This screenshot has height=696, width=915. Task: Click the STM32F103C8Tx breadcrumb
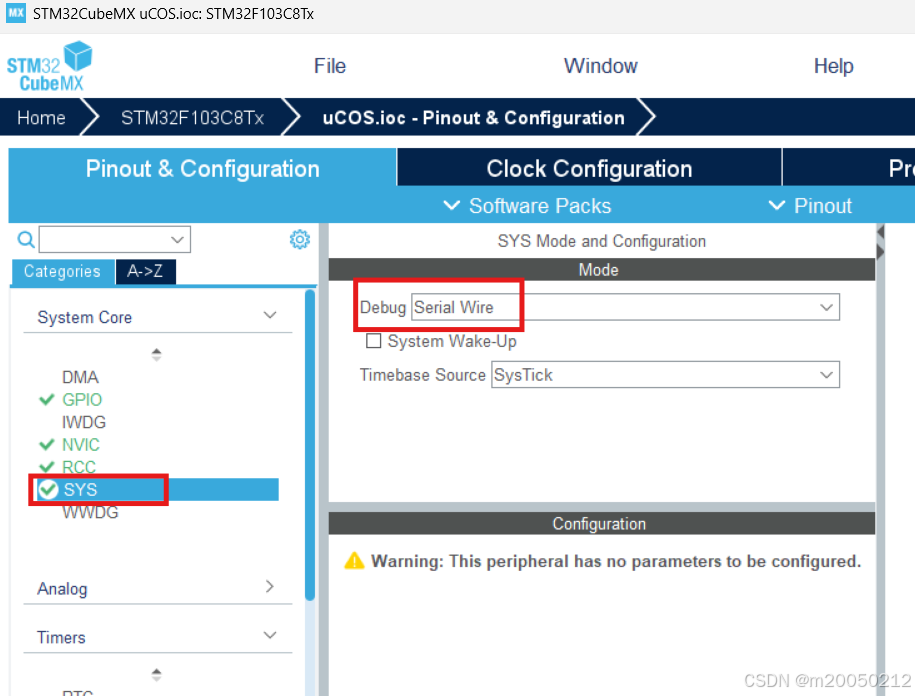pos(193,118)
